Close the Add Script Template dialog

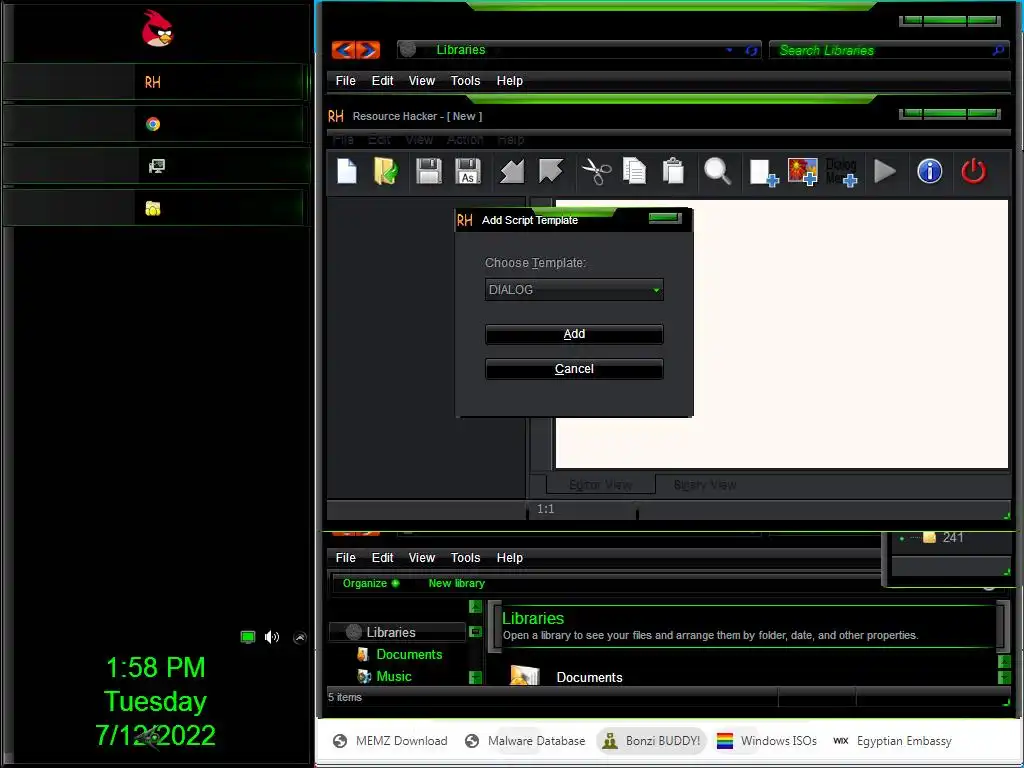(665, 218)
